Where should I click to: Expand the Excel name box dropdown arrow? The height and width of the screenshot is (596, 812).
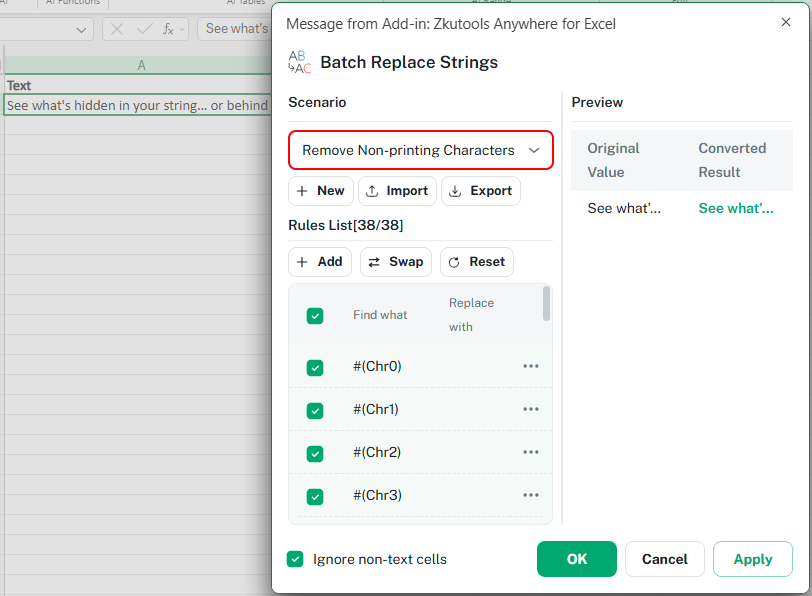coord(81,30)
